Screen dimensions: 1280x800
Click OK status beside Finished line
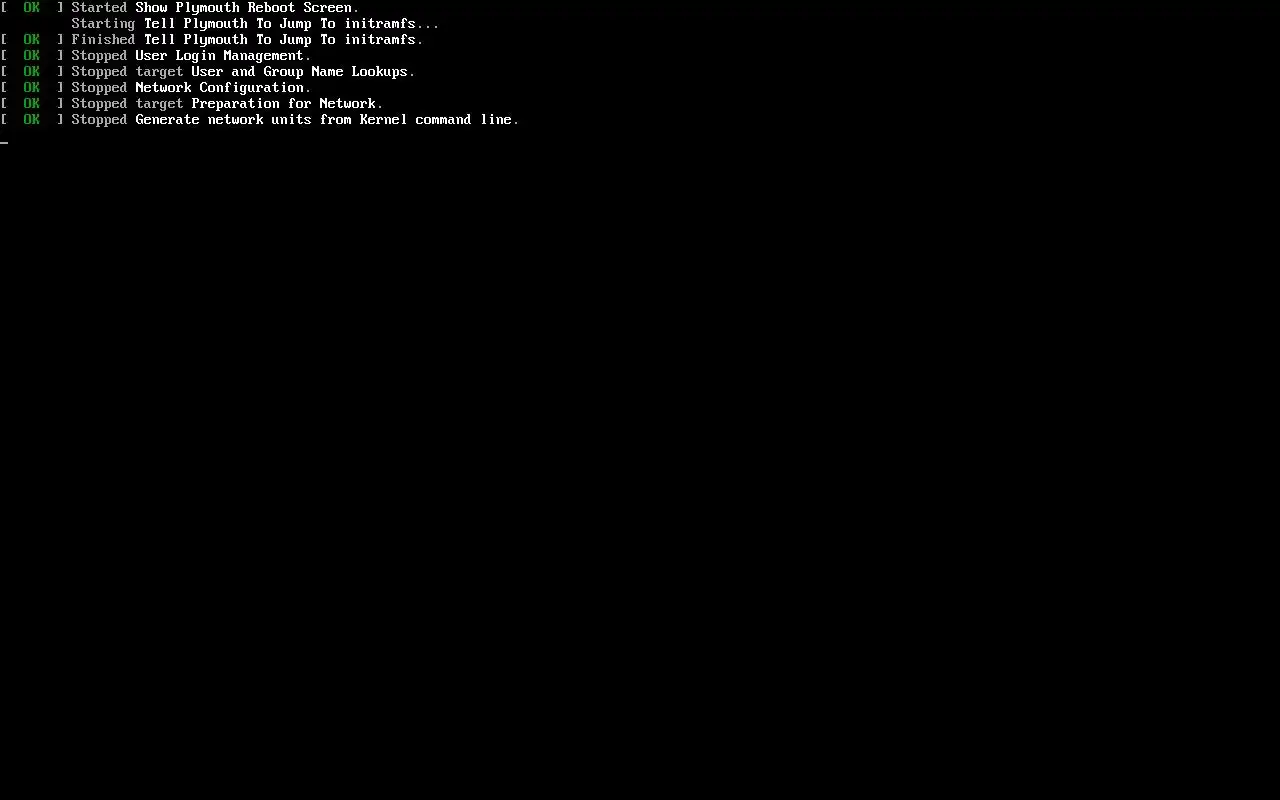click(x=32, y=40)
